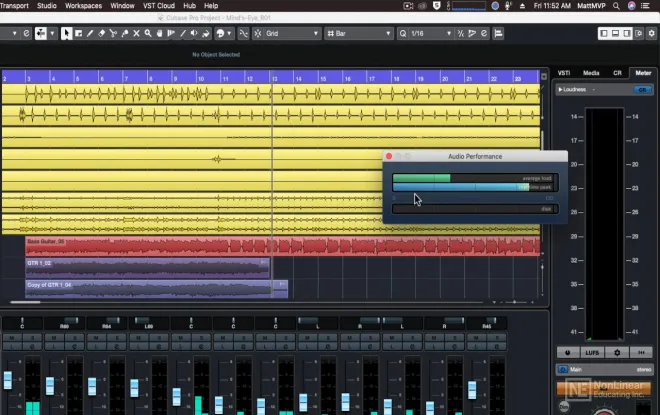660x415 pixels.
Task: Open macOS Spotlight search
Action: click(616, 6)
